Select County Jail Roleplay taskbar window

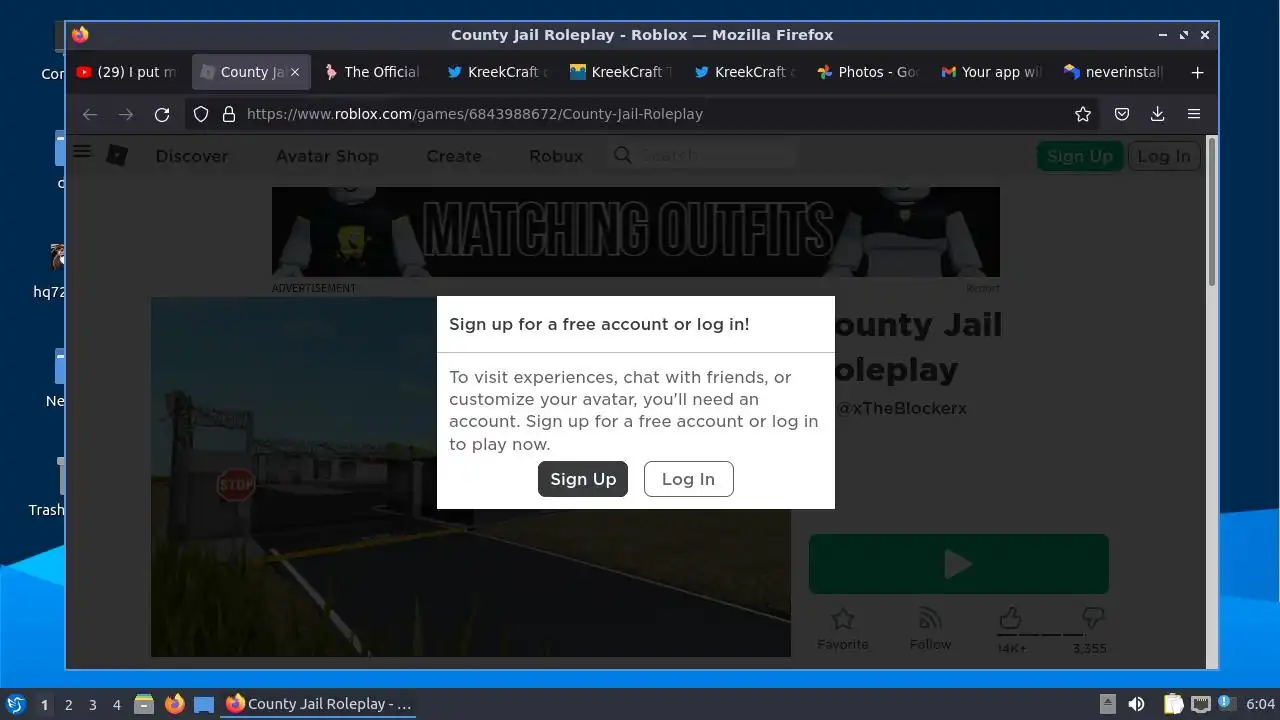pyautogui.click(x=319, y=704)
